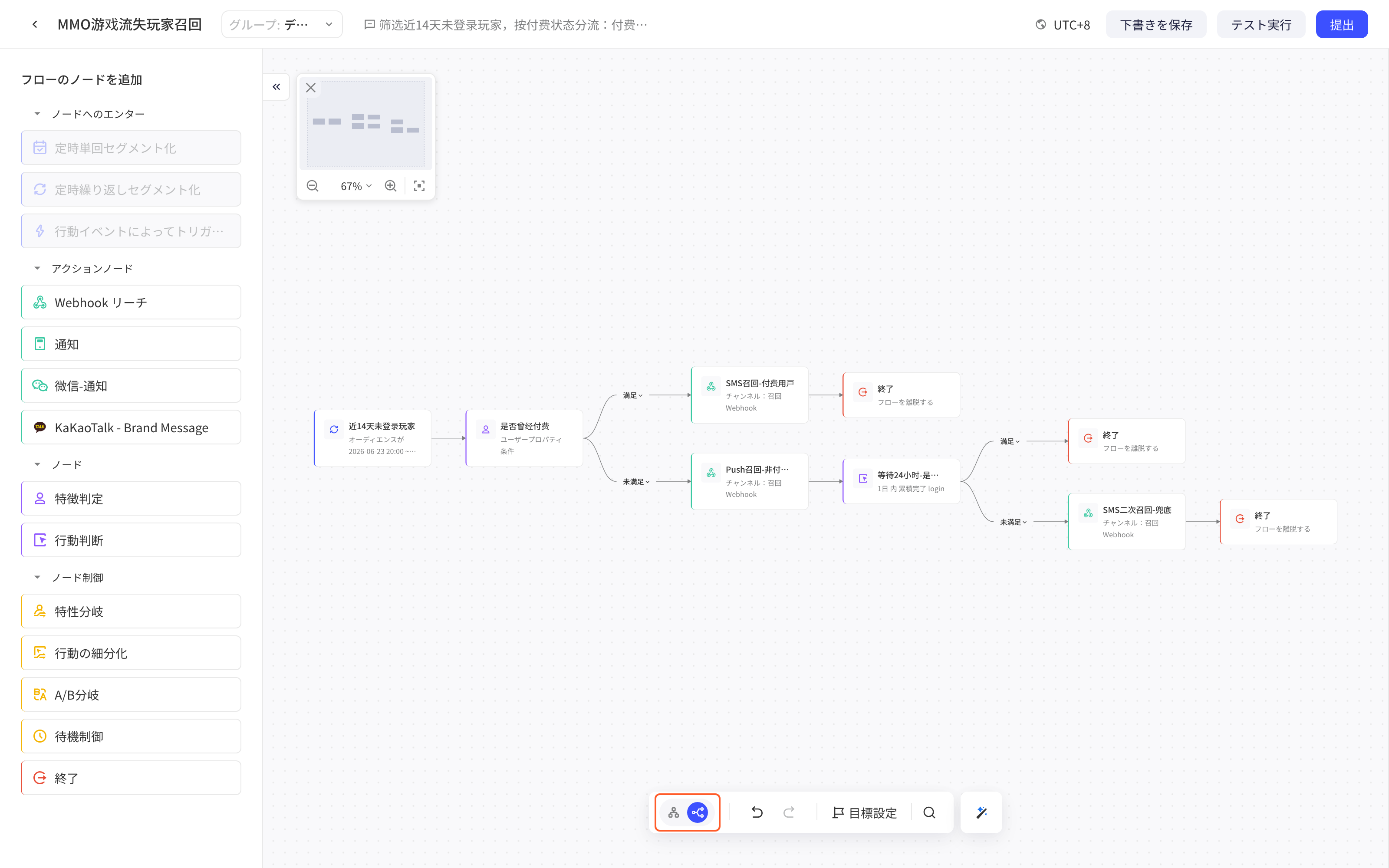1389x868 pixels.
Task: Go back with the header arrow
Action: pos(35,24)
